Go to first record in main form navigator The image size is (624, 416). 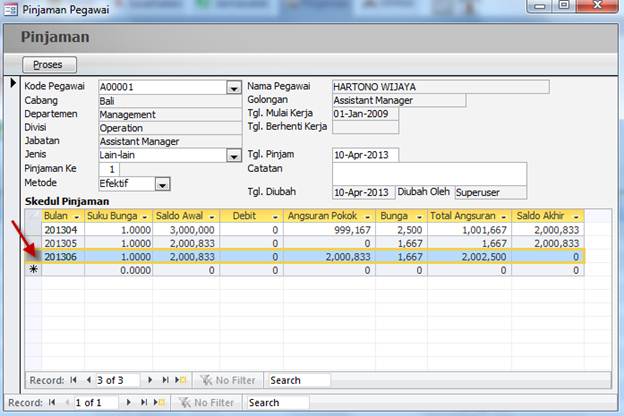tap(52, 402)
